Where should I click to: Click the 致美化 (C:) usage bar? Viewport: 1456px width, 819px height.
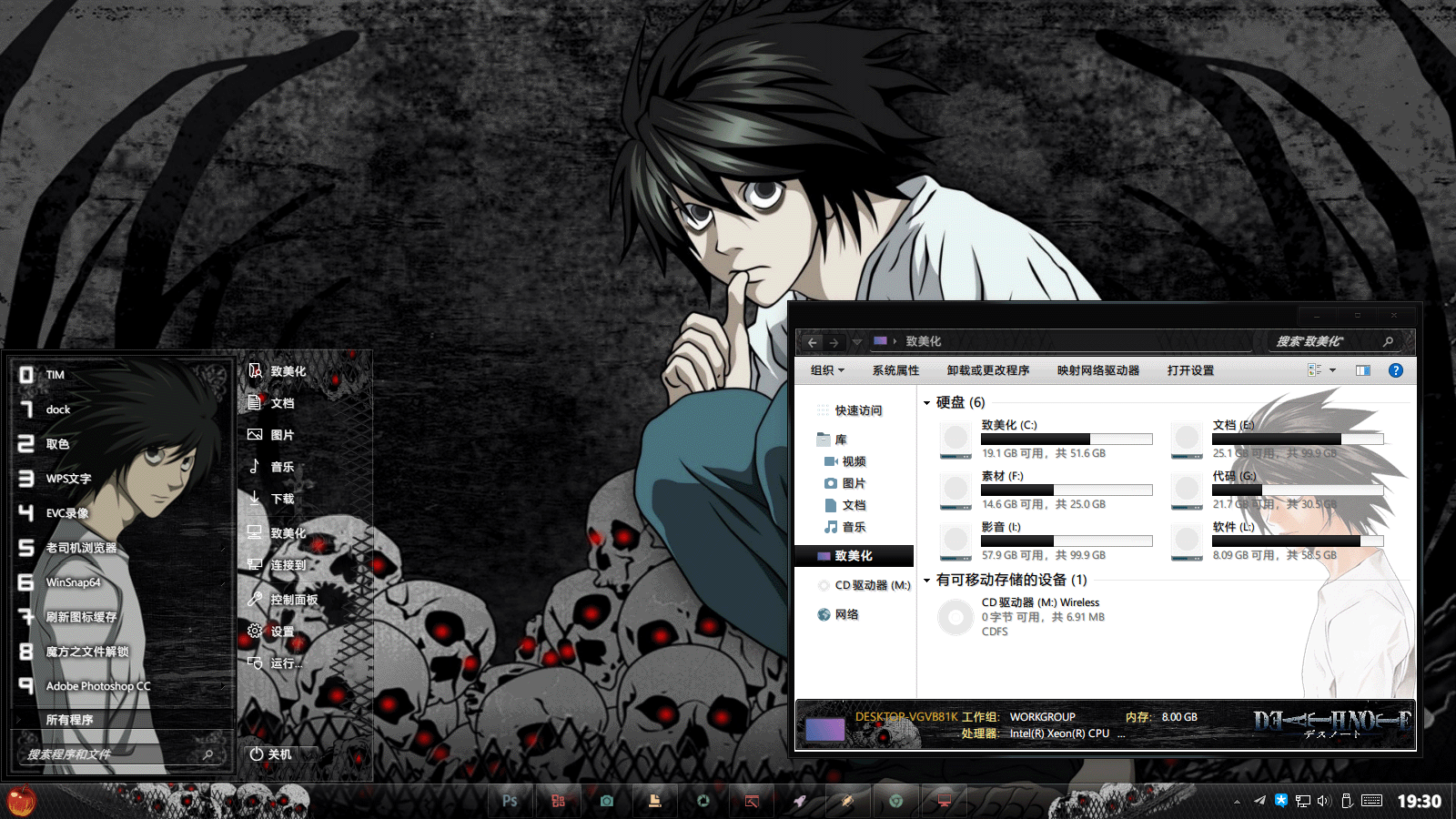[x=1067, y=439]
